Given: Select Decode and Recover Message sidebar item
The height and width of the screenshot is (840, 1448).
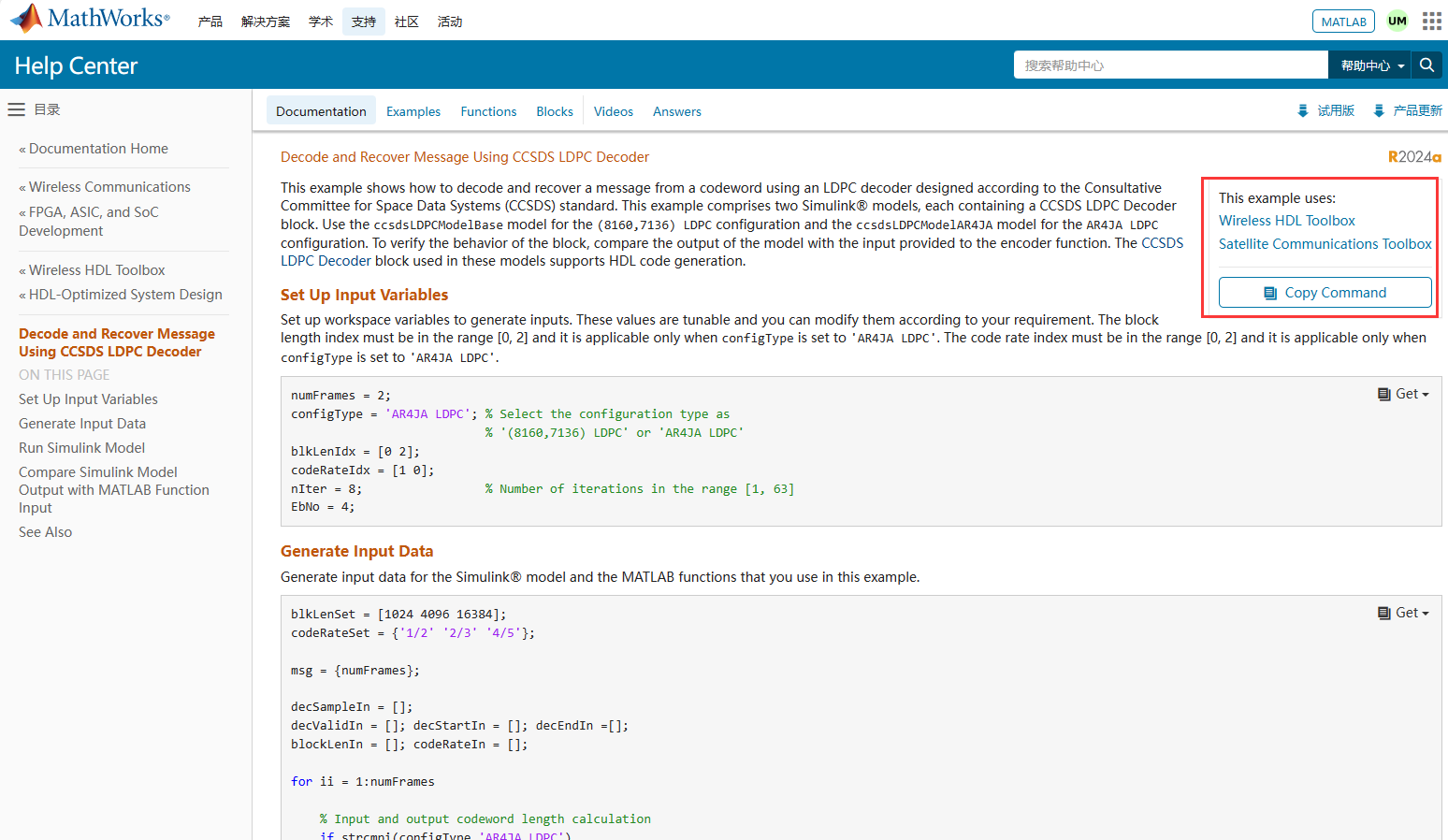Looking at the screenshot, I should tap(117, 342).
